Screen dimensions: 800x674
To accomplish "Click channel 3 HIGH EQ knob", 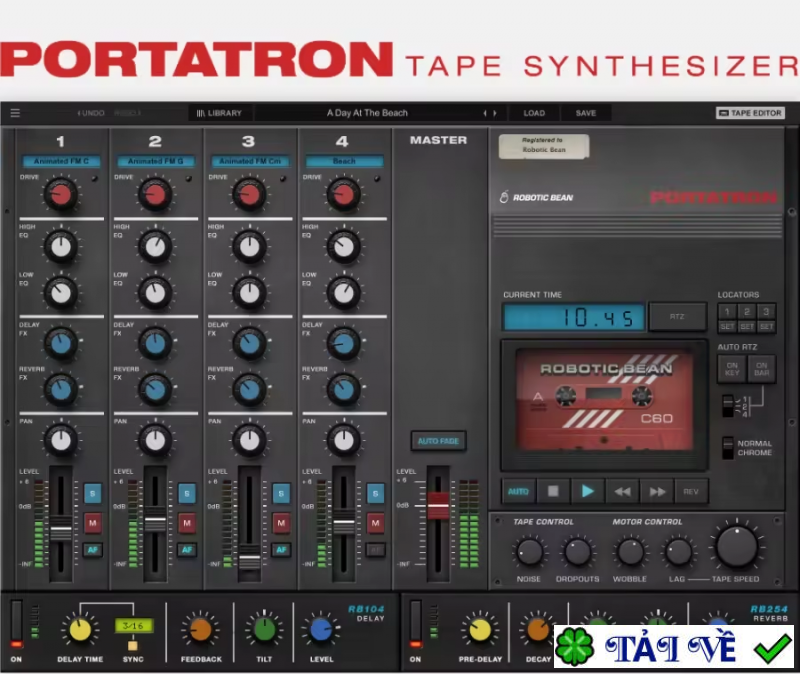I will pyautogui.click(x=249, y=247).
